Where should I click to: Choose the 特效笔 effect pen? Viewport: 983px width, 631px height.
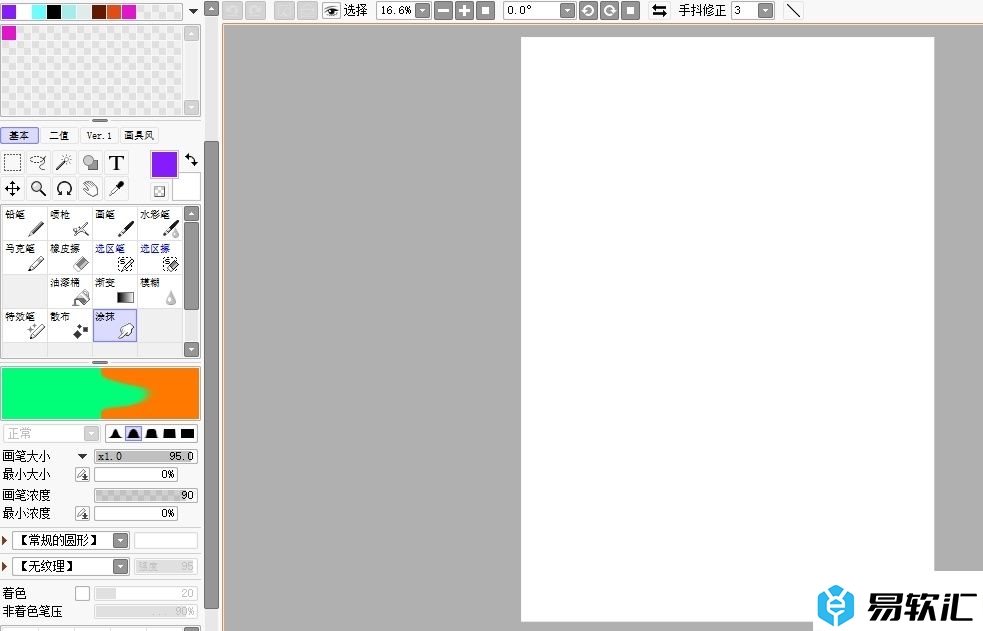pyautogui.click(x=24, y=325)
